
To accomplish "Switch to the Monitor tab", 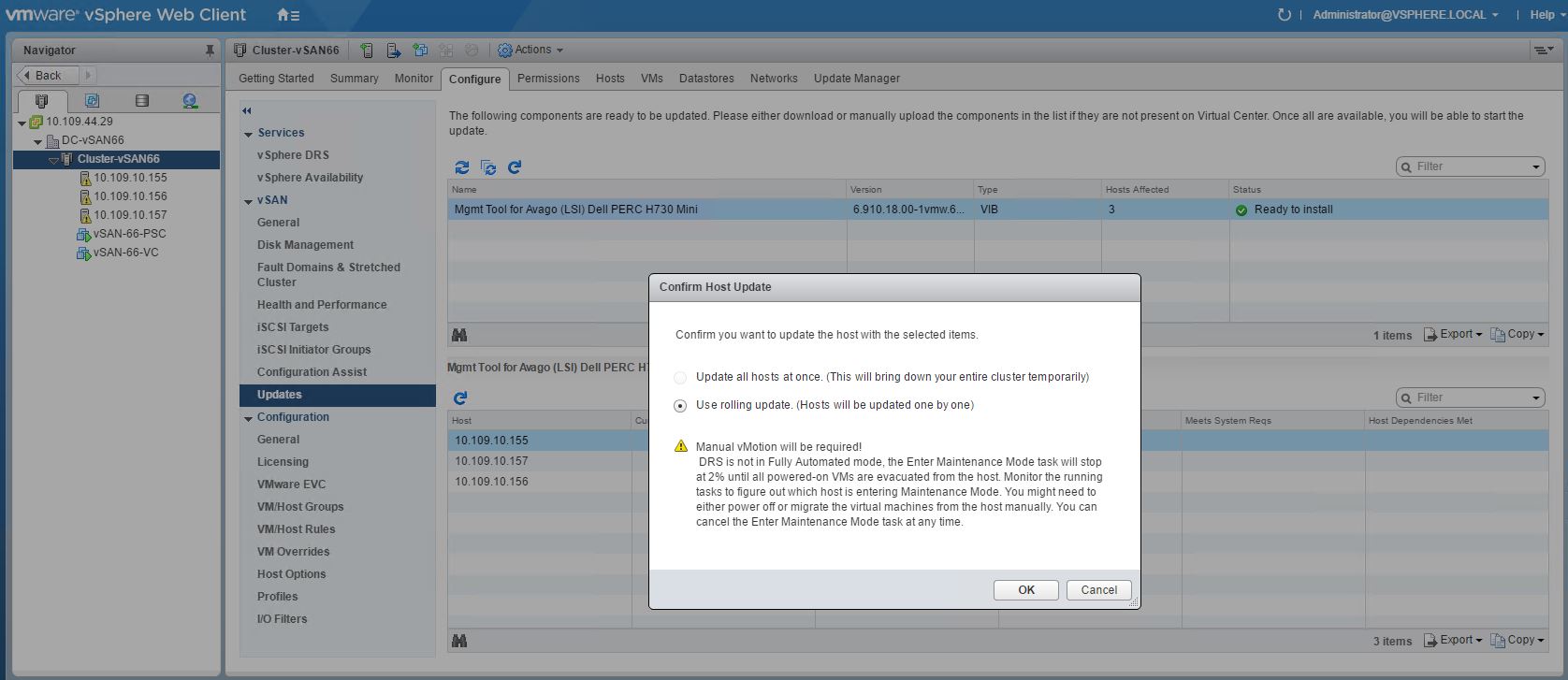I will 414,79.
